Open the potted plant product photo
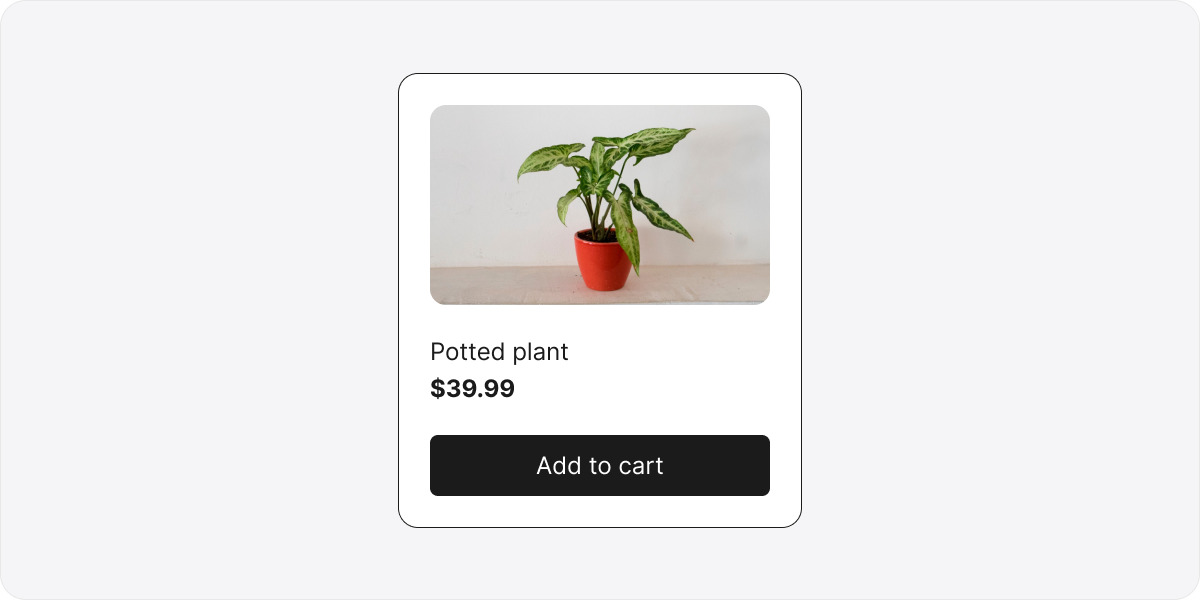This screenshot has width=1200, height=600. click(x=600, y=205)
